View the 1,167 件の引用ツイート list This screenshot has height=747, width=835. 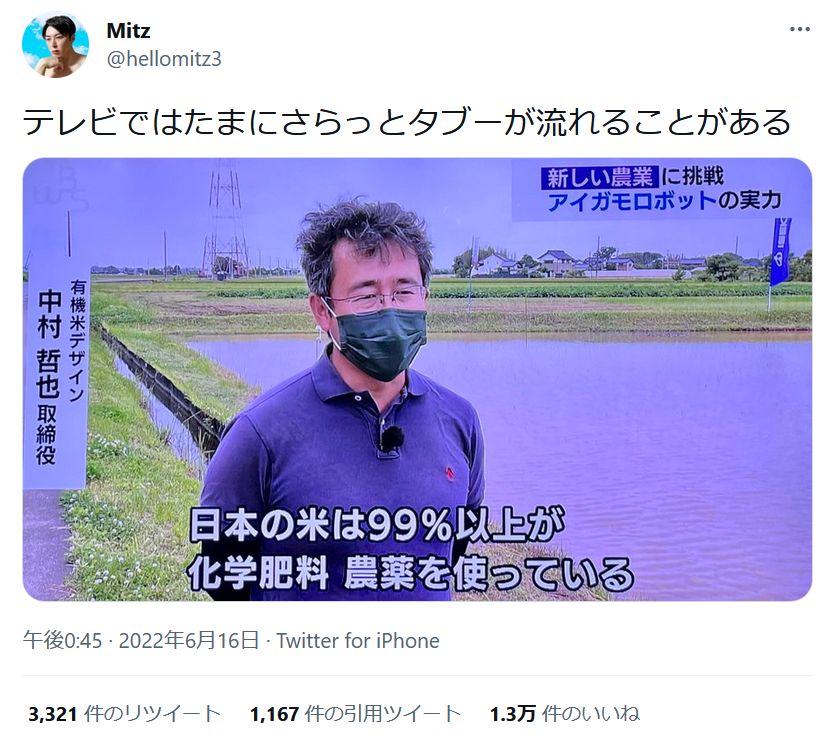pyautogui.click(x=355, y=713)
